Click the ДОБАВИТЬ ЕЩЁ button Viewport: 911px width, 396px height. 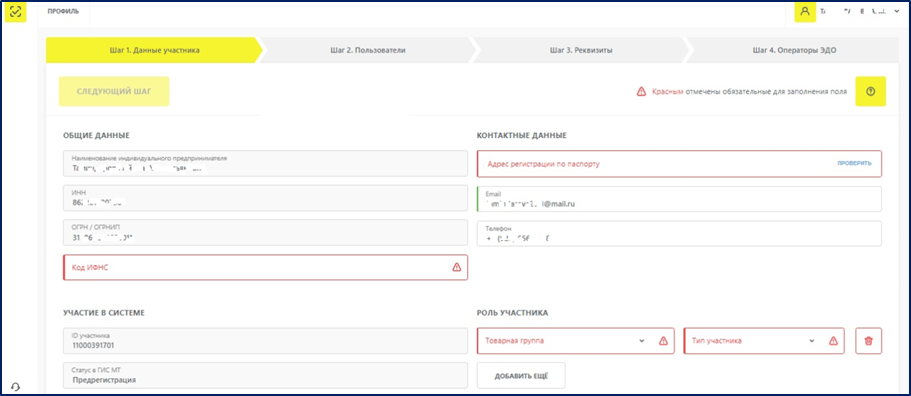[x=521, y=376]
